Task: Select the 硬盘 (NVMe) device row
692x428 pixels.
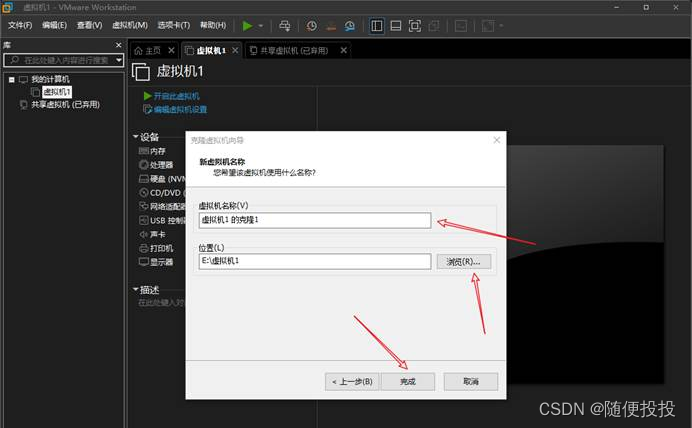Action: tap(162, 179)
